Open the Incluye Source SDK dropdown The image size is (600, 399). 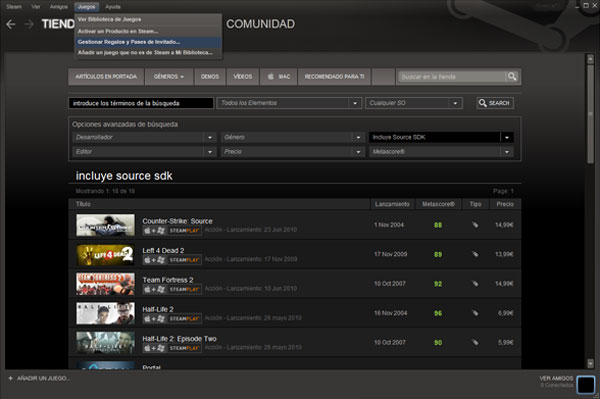tap(441, 137)
